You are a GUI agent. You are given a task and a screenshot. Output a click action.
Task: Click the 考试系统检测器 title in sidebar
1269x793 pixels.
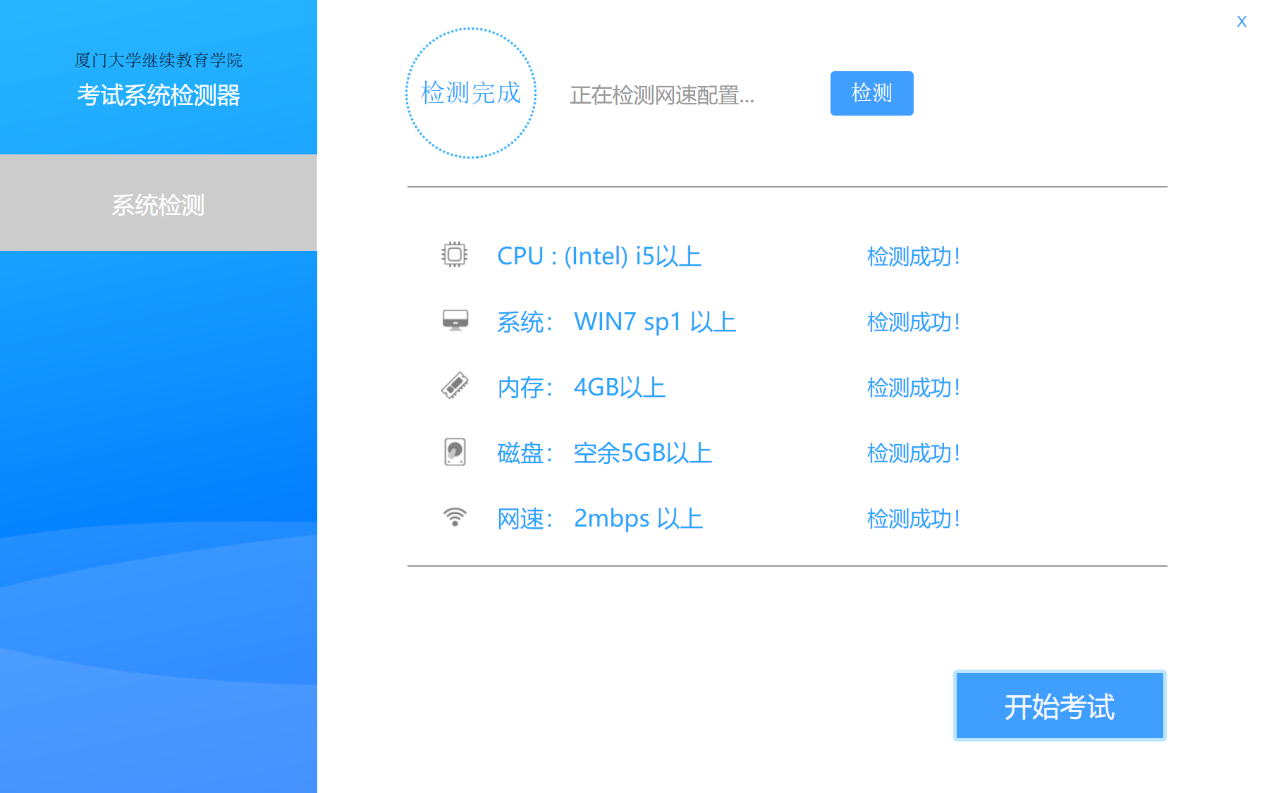pos(158,95)
